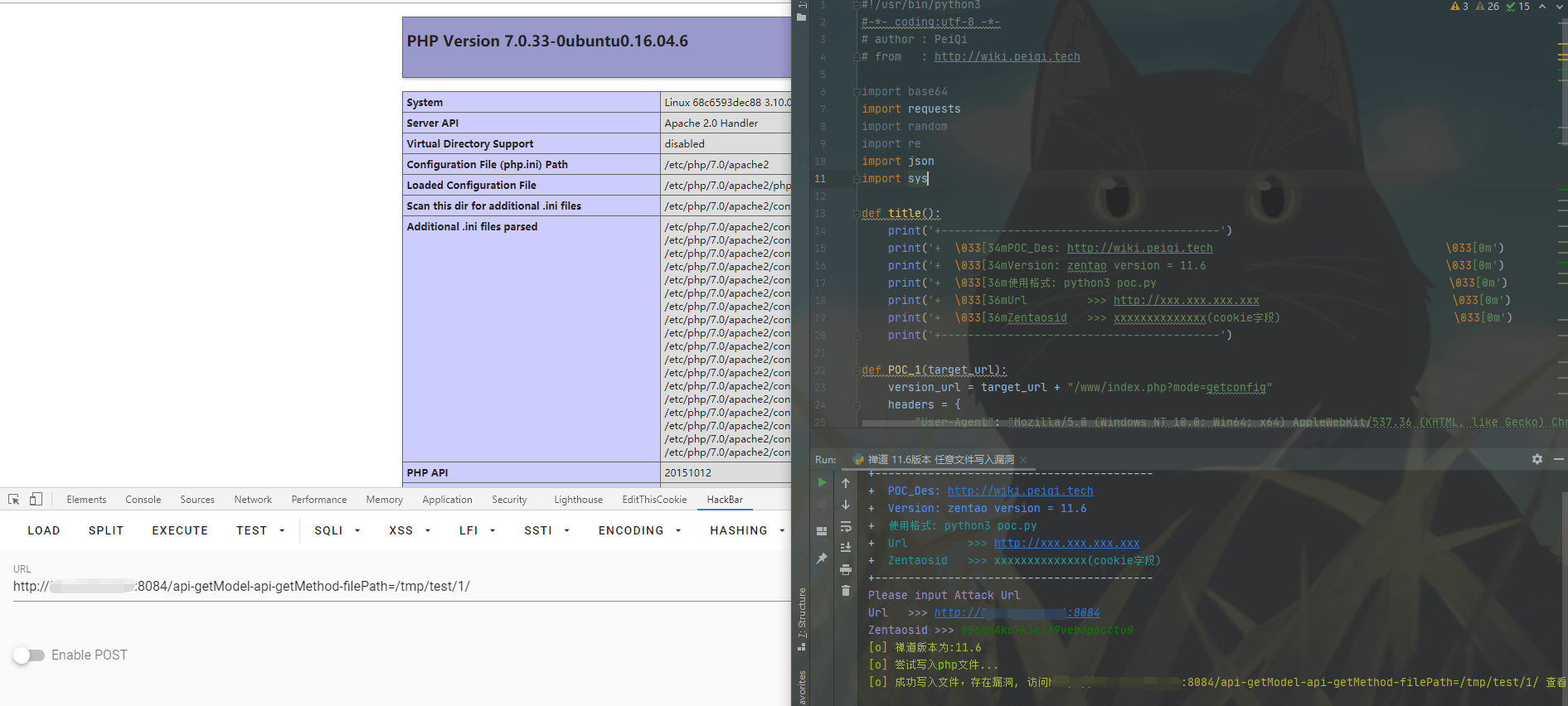The width and height of the screenshot is (1568, 706).
Task: Toggle the device toolbar icon in DevTools
Action: [x=36, y=500]
